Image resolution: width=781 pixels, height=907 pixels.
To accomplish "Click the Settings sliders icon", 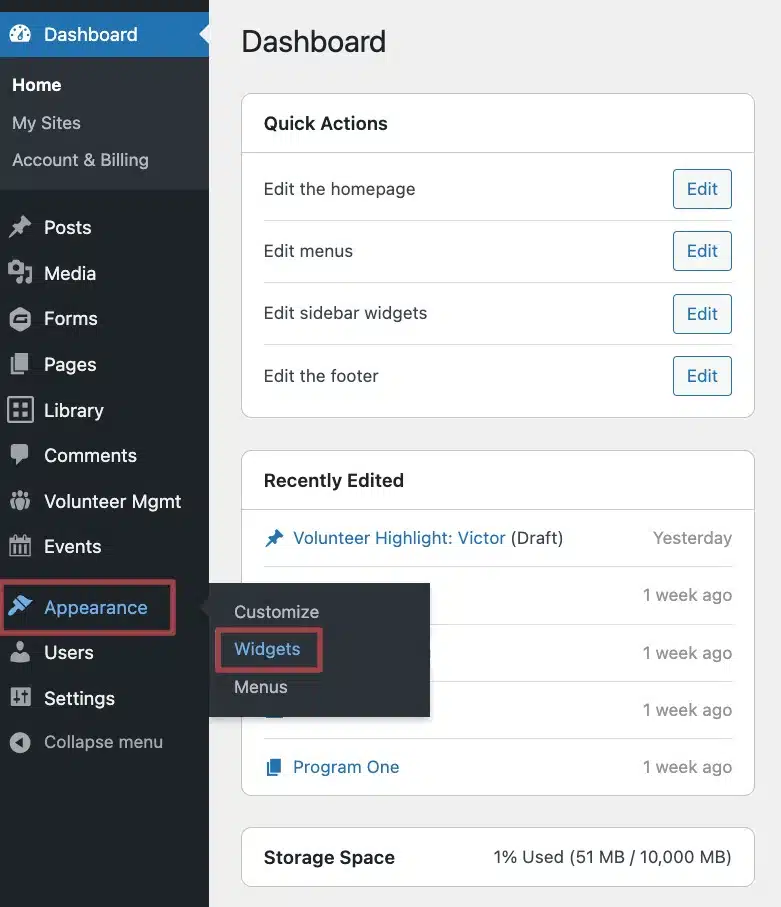I will click(x=20, y=697).
